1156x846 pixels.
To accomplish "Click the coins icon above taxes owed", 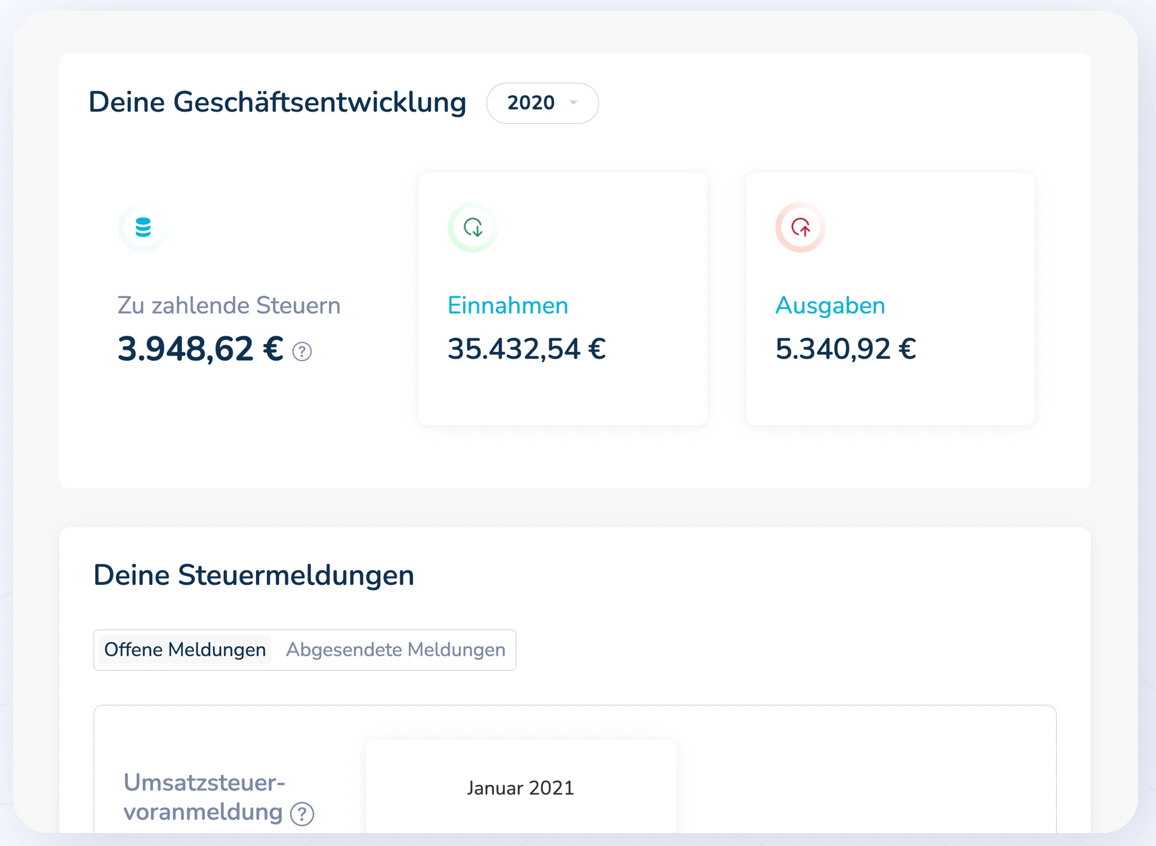I will pyautogui.click(x=143, y=228).
